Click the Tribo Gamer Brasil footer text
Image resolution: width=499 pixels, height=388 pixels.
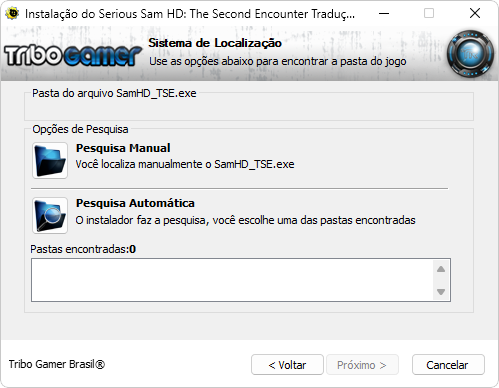[x=57, y=364]
